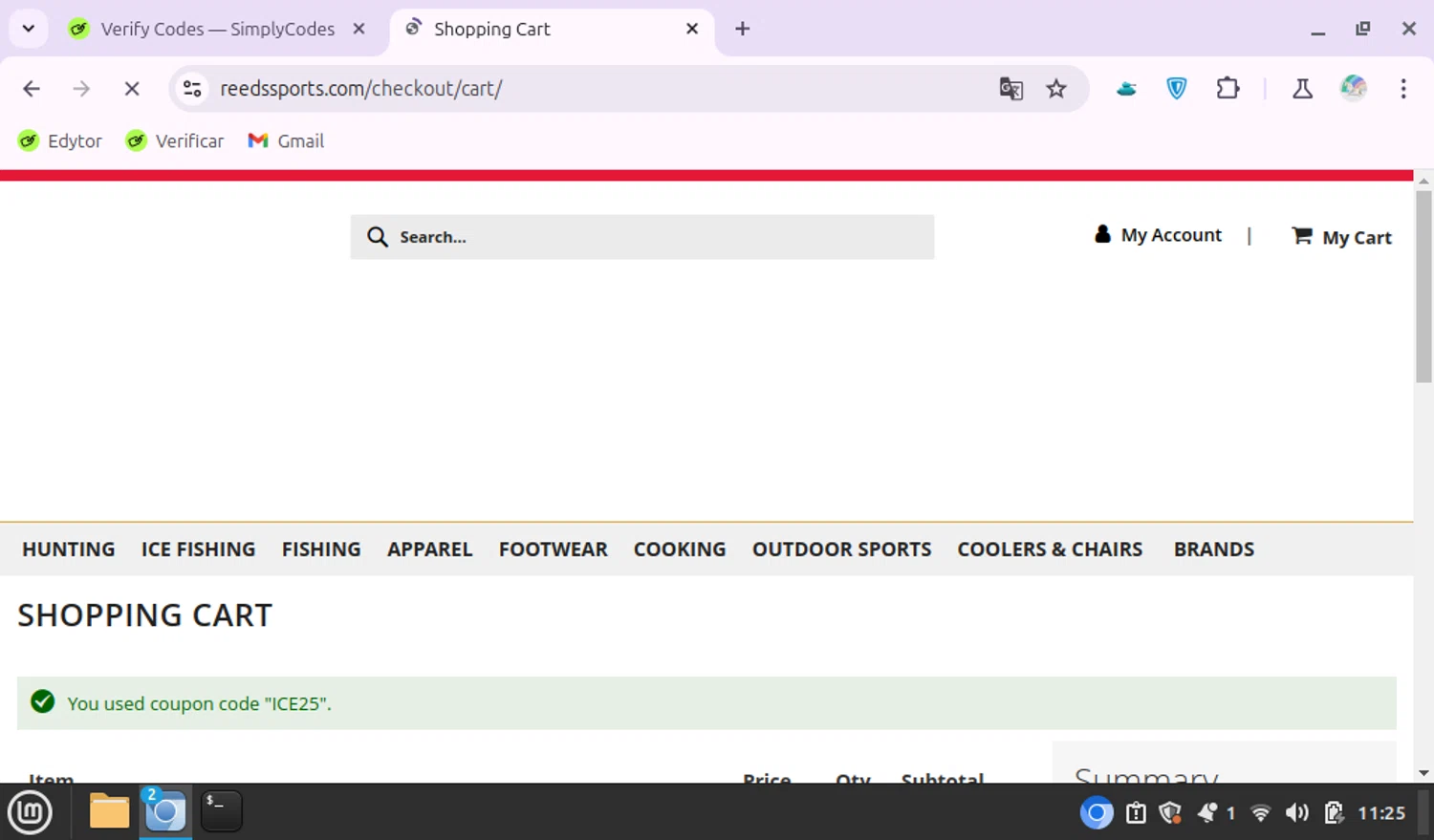Switch to Verify Codes — SimplyCodes tab
1434x840 pixels.
pyautogui.click(x=217, y=29)
